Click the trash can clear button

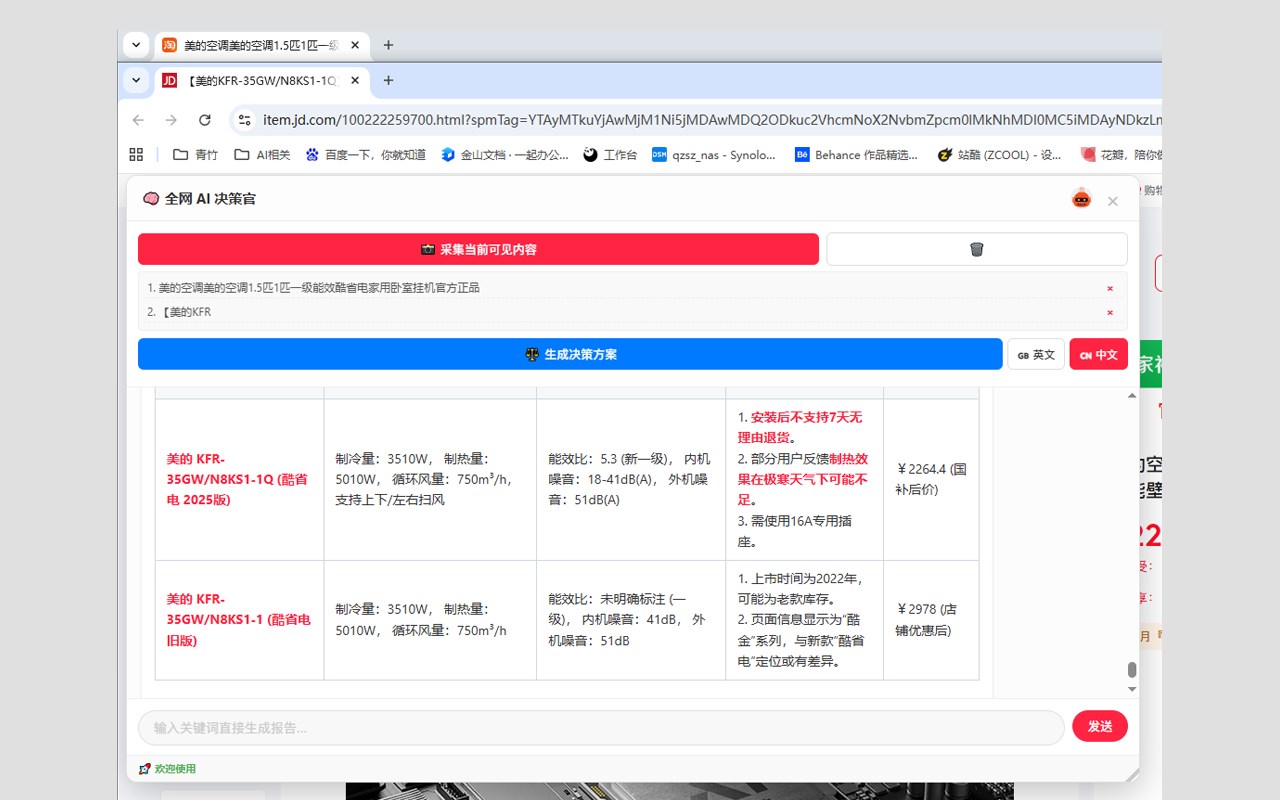(976, 249)
